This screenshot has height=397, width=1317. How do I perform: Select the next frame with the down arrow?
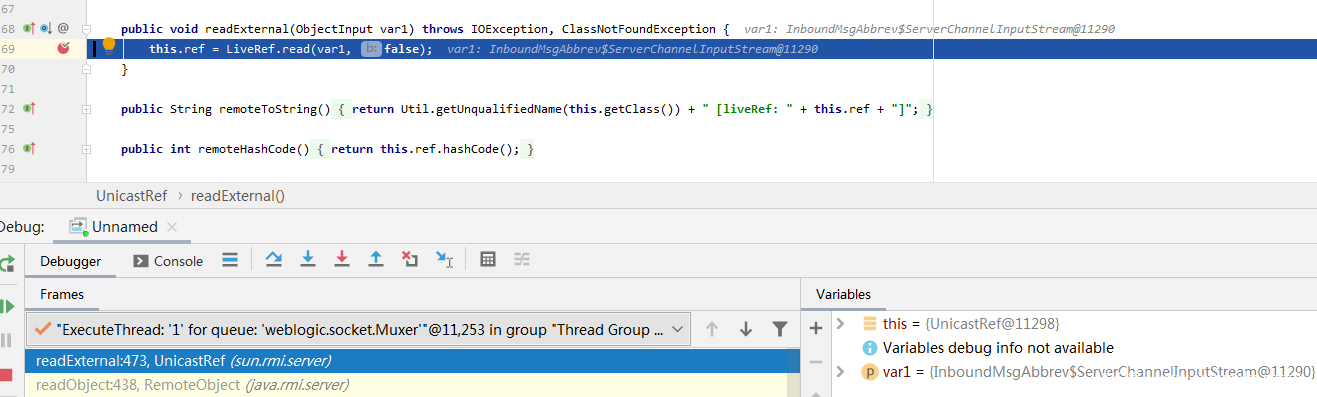point(746,329)
